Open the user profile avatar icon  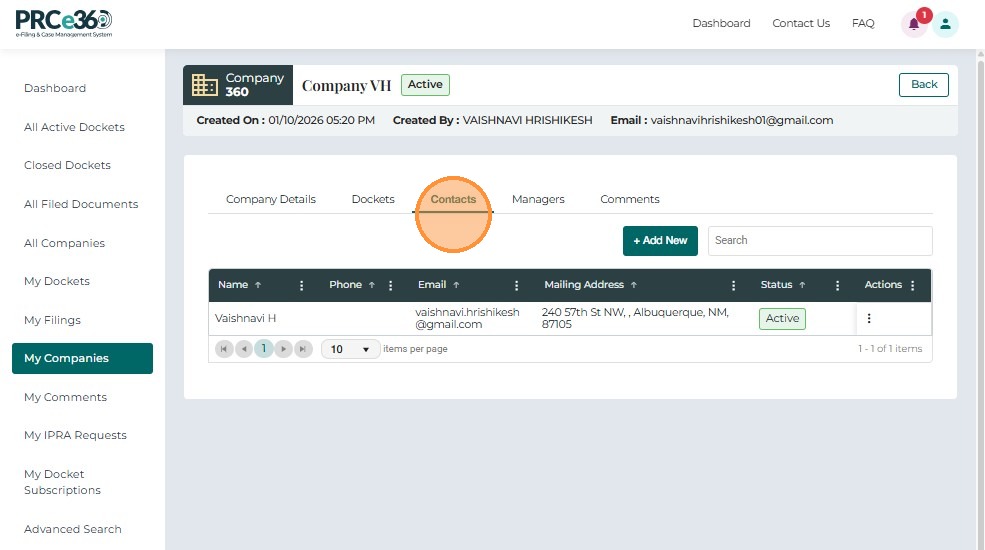tap(945, 24)
